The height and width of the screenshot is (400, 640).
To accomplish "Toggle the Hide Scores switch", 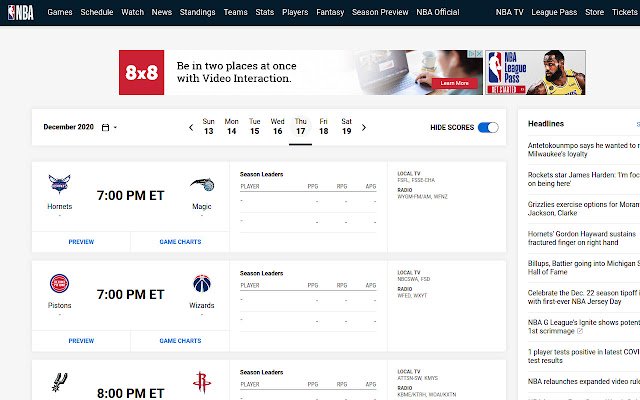I will point(488,127).
